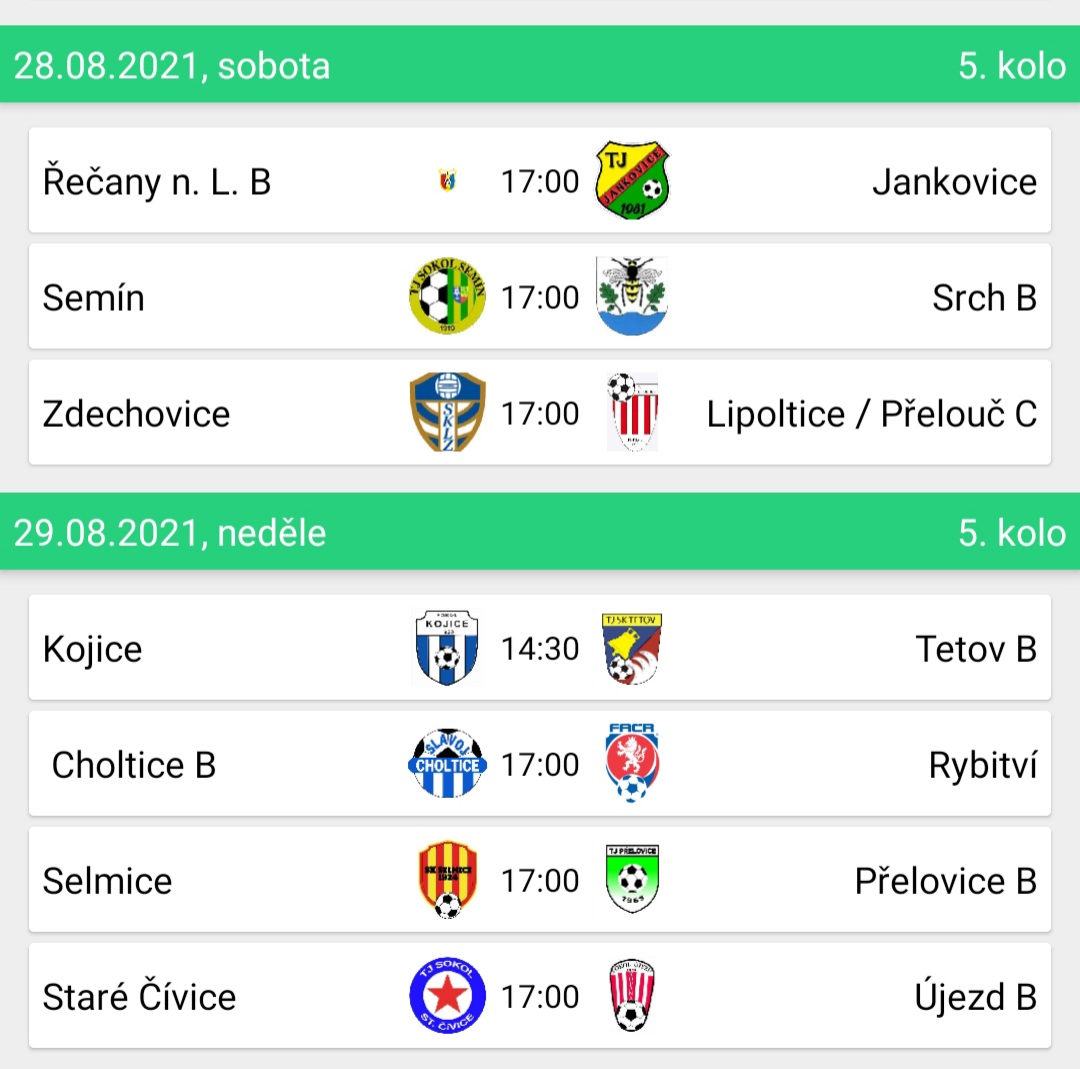This screenshot has width=1080, height=1069.
Task: Open the Semín vs Srch B 17:00 kickoff
Action: [540, 298]
